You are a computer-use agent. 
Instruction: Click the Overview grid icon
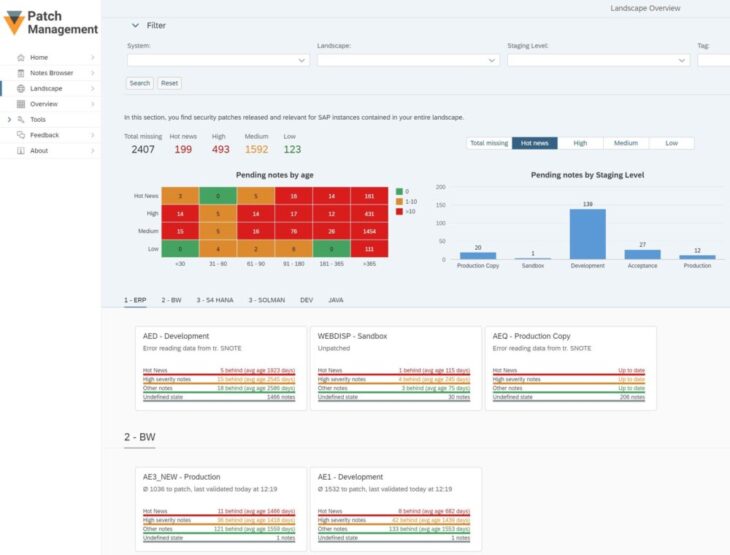pyautogui.click(x=20, y=104)
